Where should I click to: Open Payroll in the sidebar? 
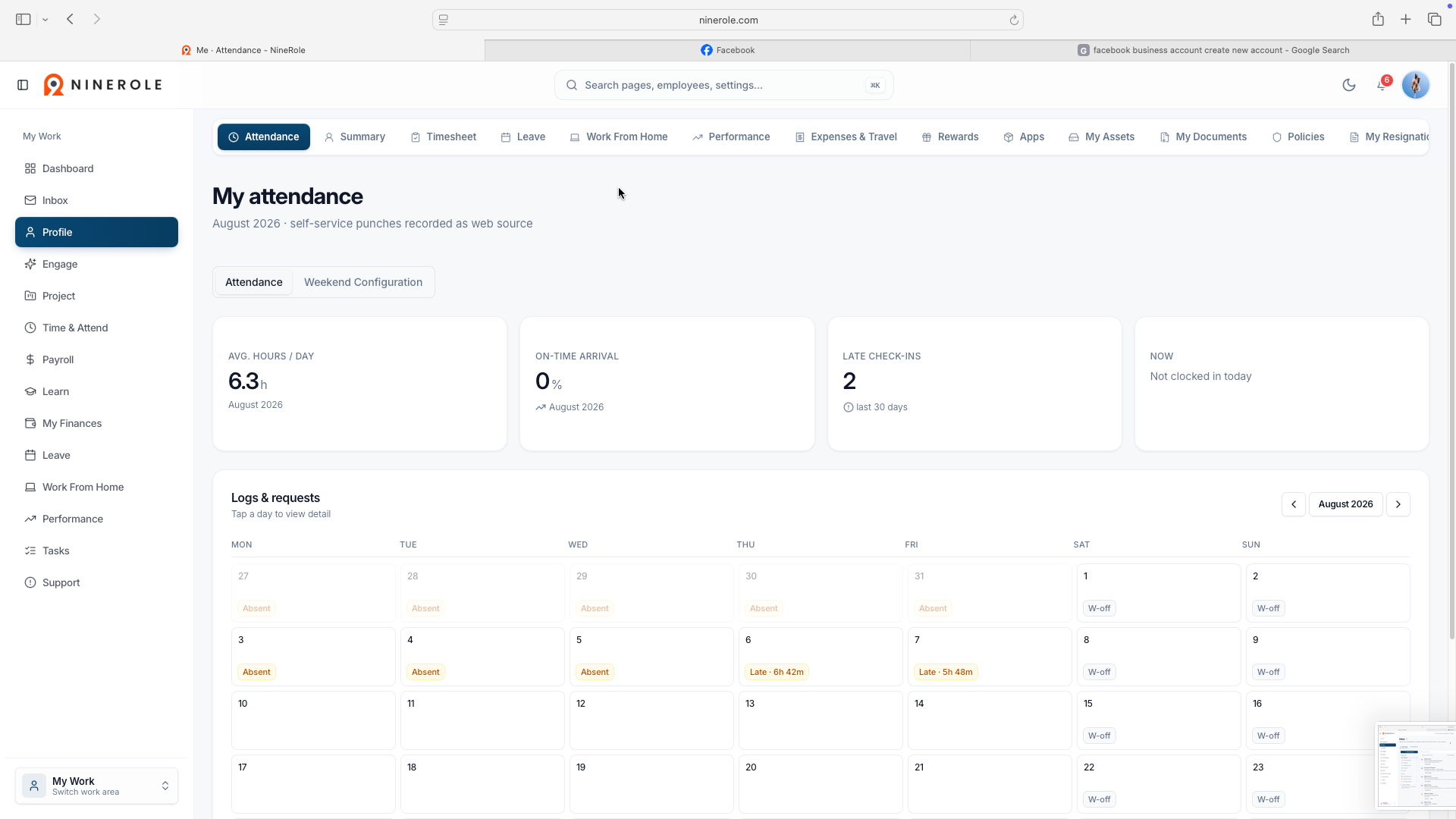[x=96, y=359]
